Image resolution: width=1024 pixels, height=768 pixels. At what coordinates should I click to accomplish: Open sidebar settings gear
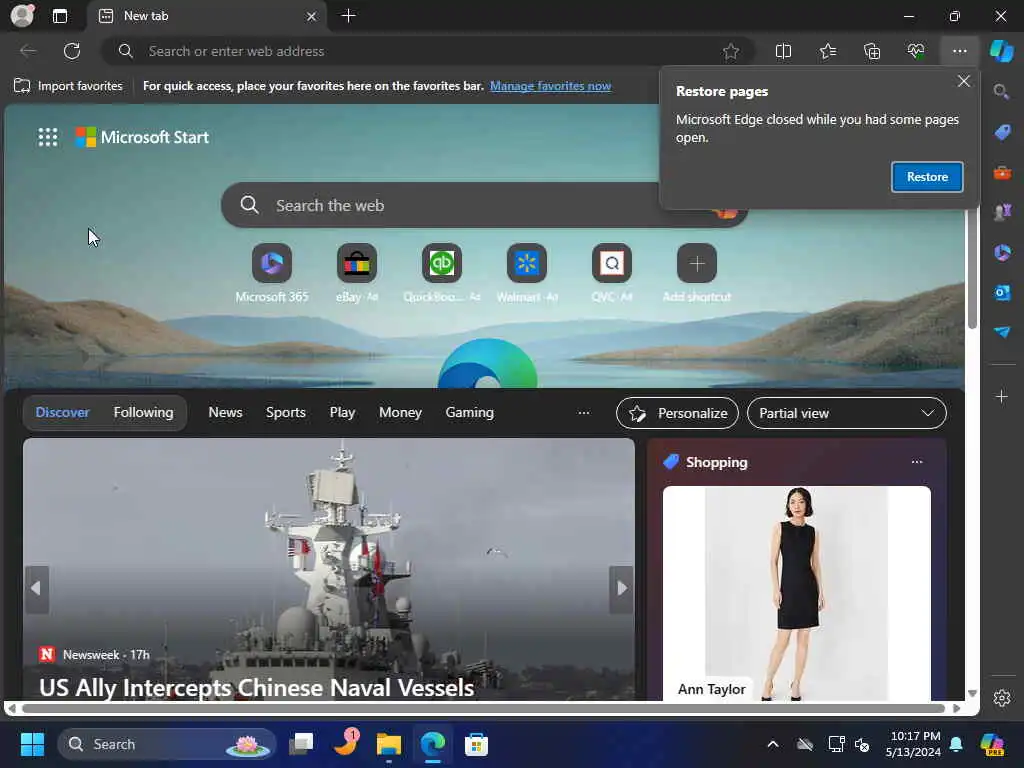(x=1001, y=698)
